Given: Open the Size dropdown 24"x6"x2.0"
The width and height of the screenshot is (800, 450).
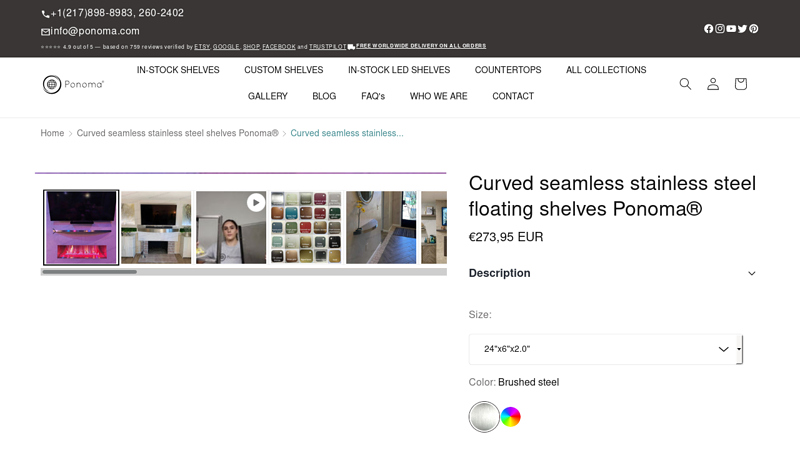Looking at the screenshot, I should 605,349.
